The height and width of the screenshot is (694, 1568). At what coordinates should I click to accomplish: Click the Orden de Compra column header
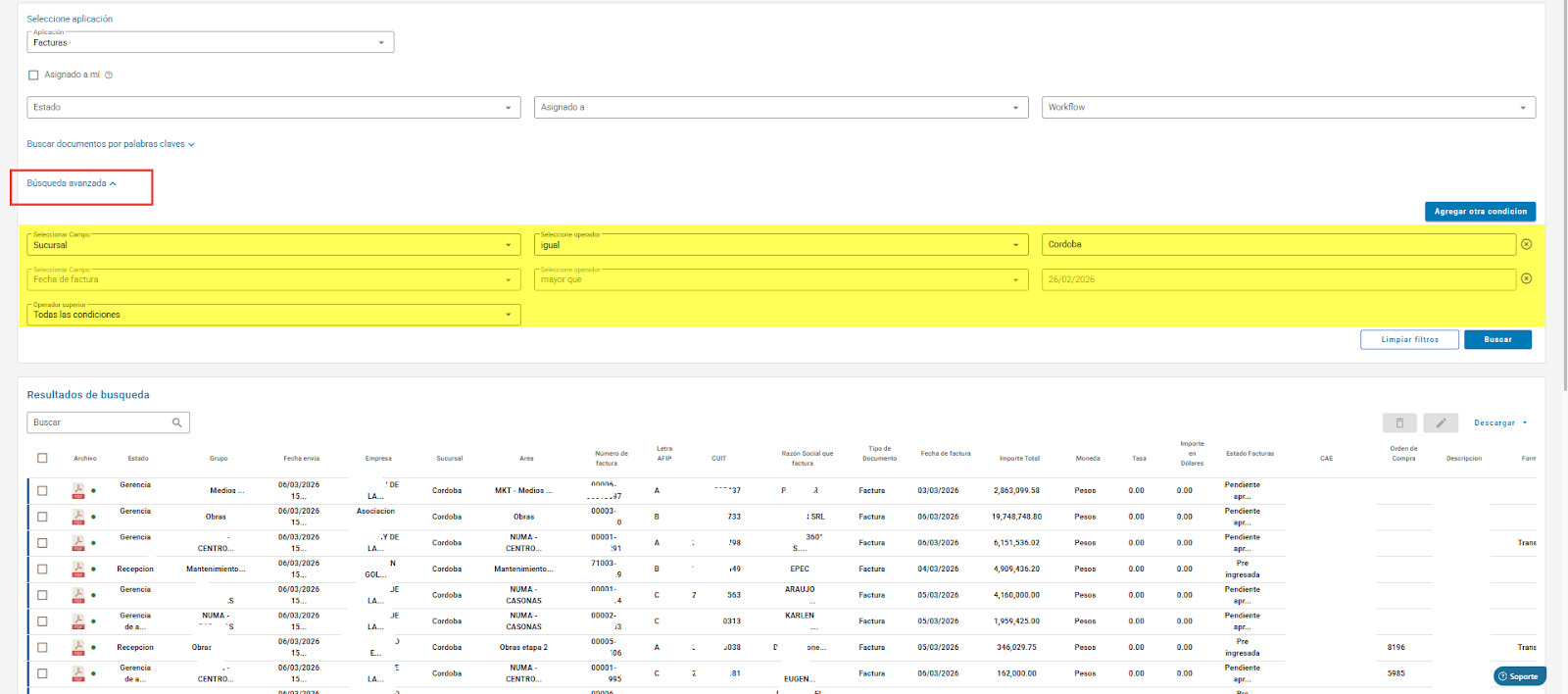coord(1403,453)
